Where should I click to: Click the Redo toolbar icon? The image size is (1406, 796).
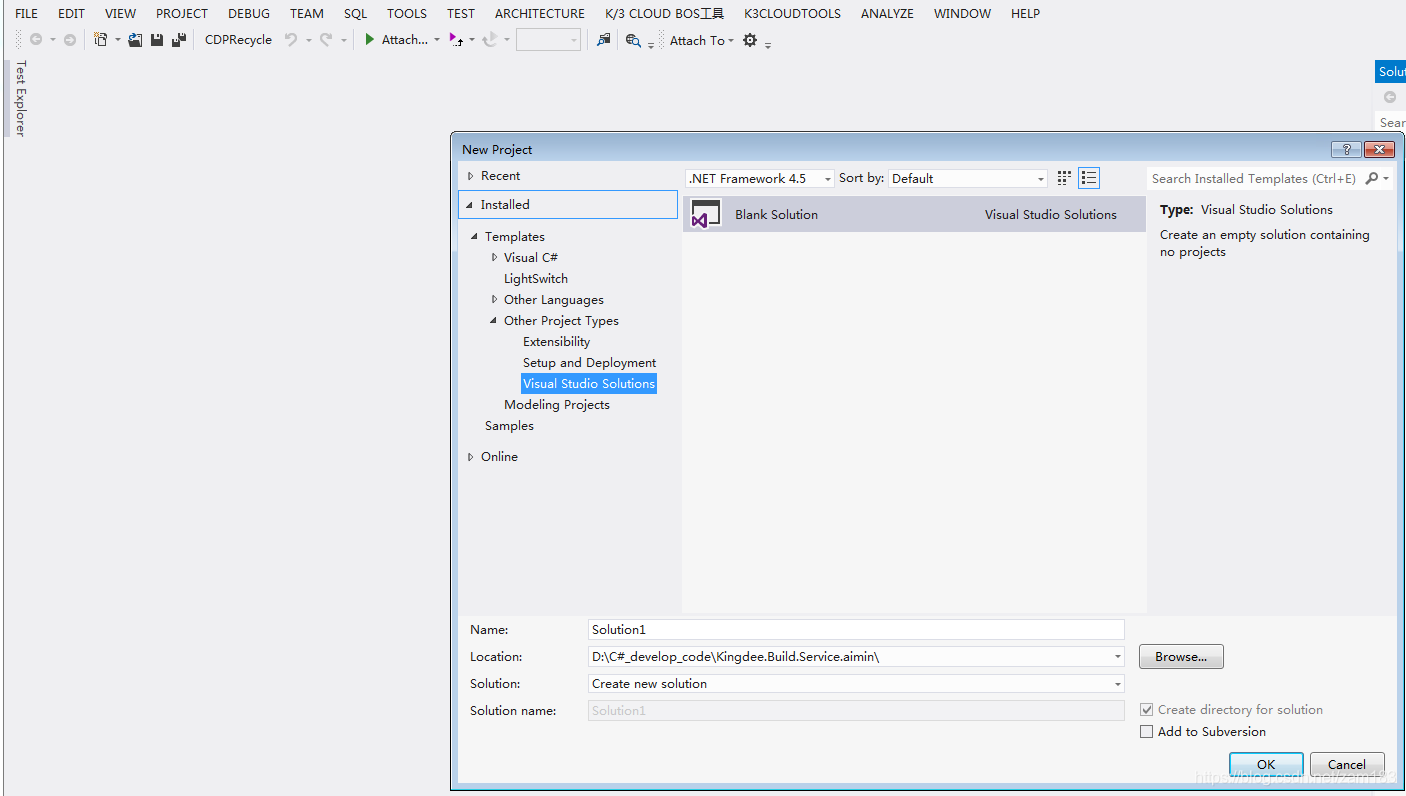point(326,40)
